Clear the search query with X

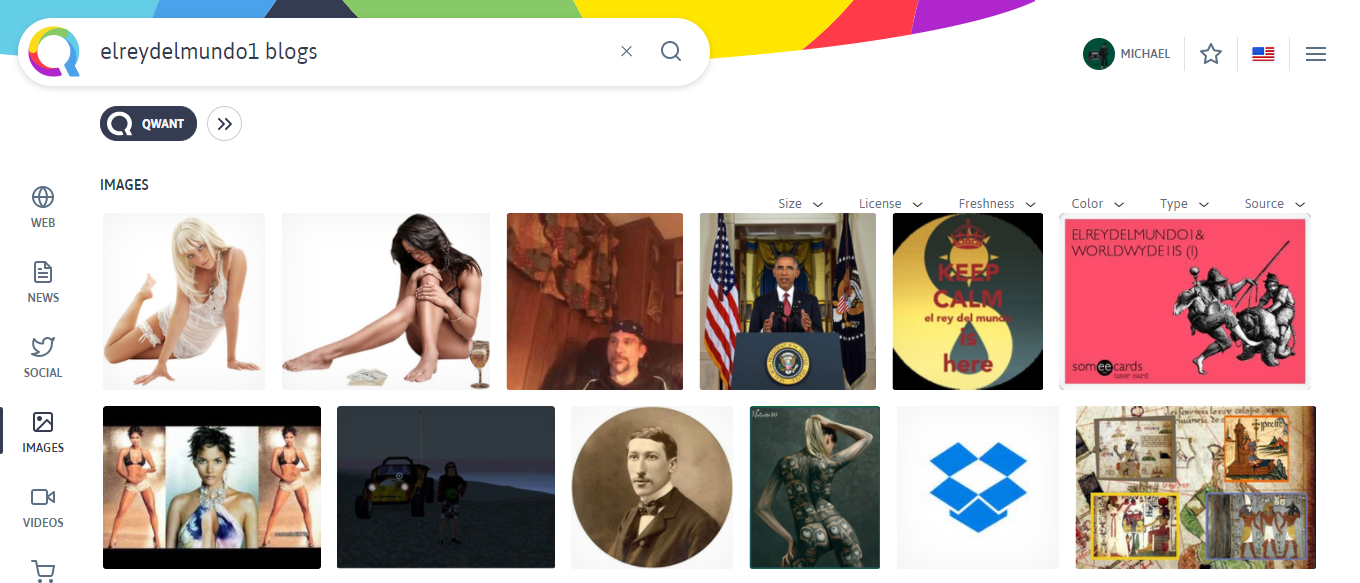click(627, 51)
